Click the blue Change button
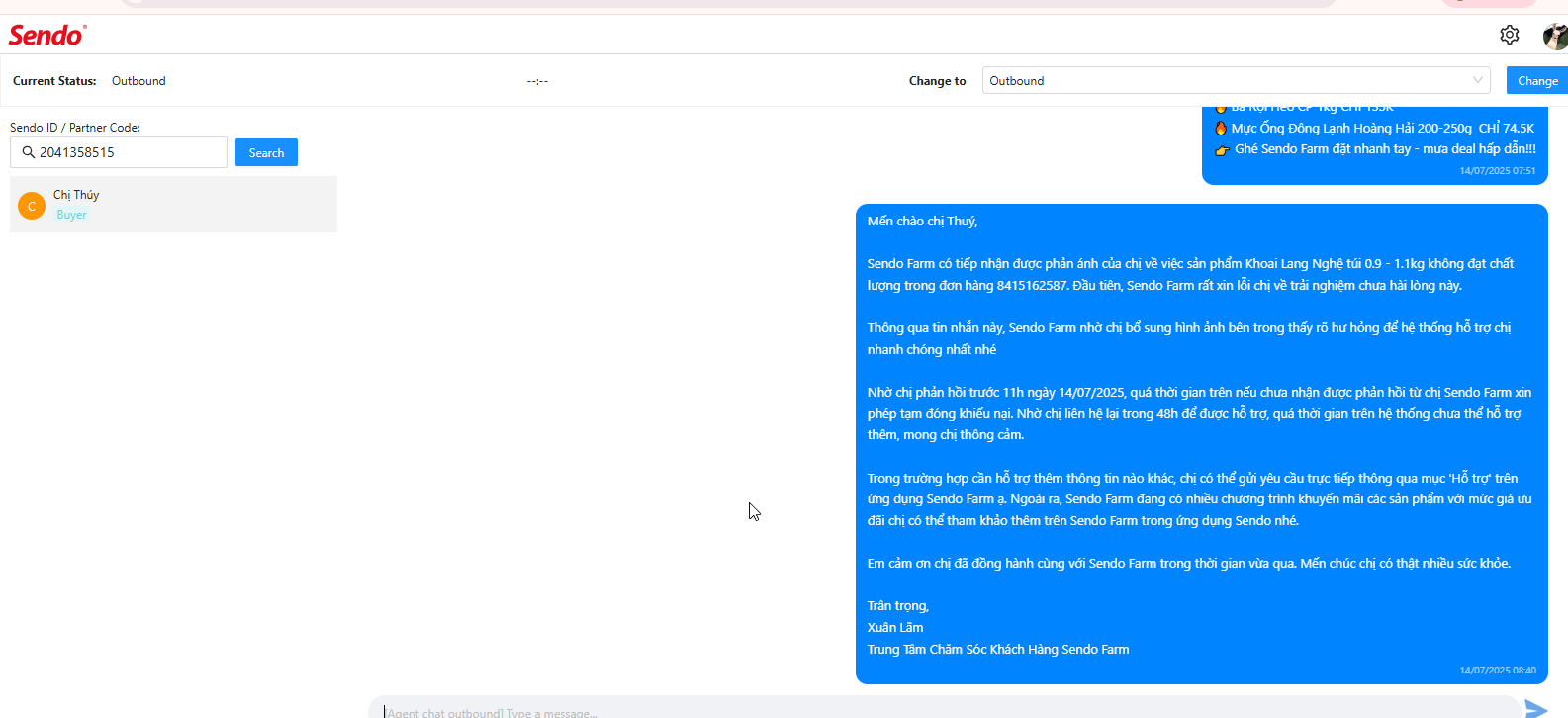This screenshot has height=718, width=1568. tap(1537, 81)
